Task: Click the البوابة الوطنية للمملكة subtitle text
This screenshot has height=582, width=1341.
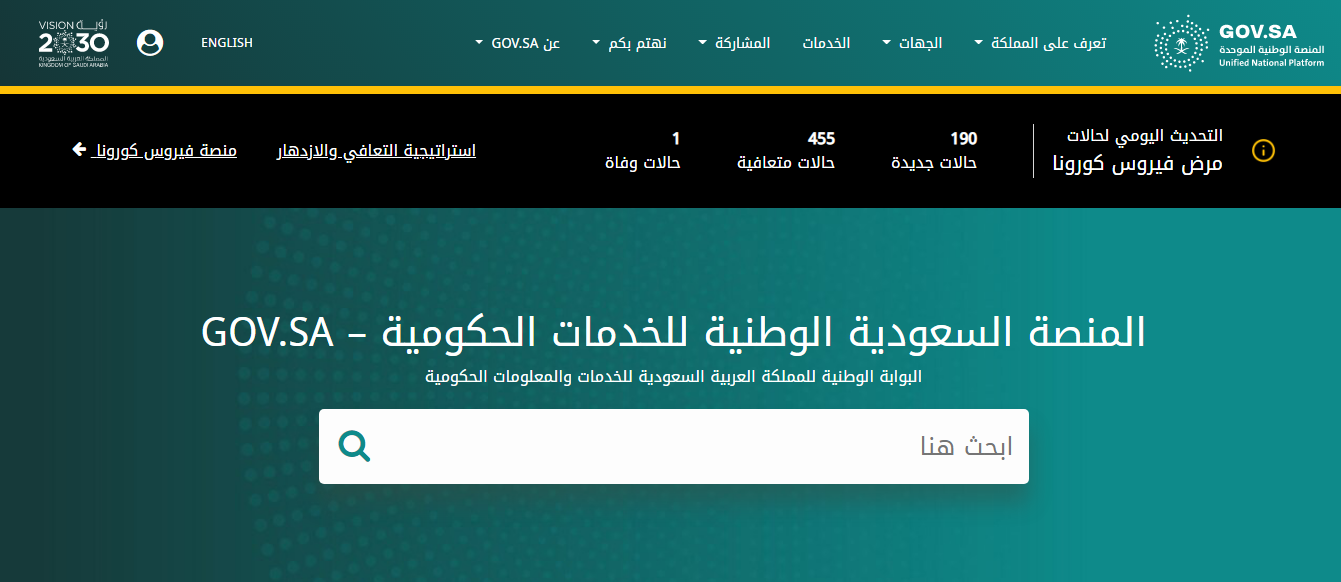Action: click(x=673, y=378)
